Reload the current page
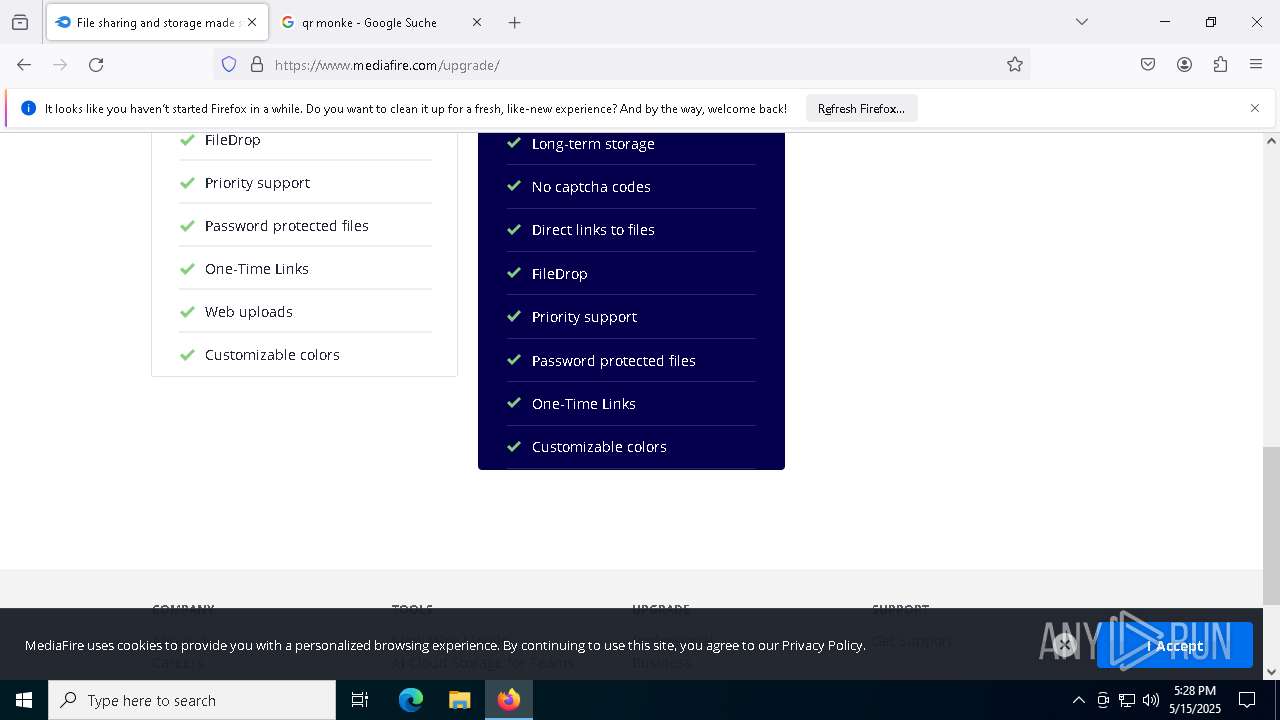Image resolution: width=1280 pixels, height=720 pixels. click(96, 65)
